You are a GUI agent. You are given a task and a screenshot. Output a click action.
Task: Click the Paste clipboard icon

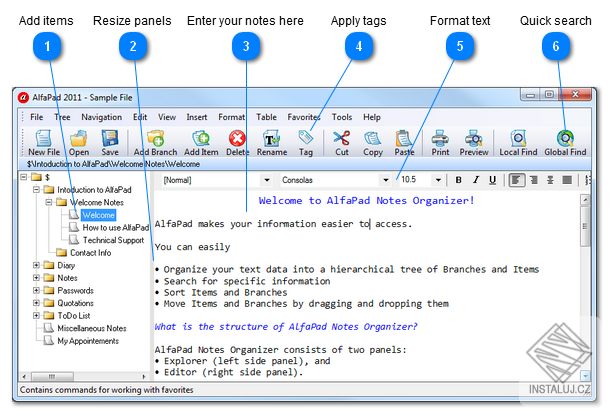(x=404, y=138)
